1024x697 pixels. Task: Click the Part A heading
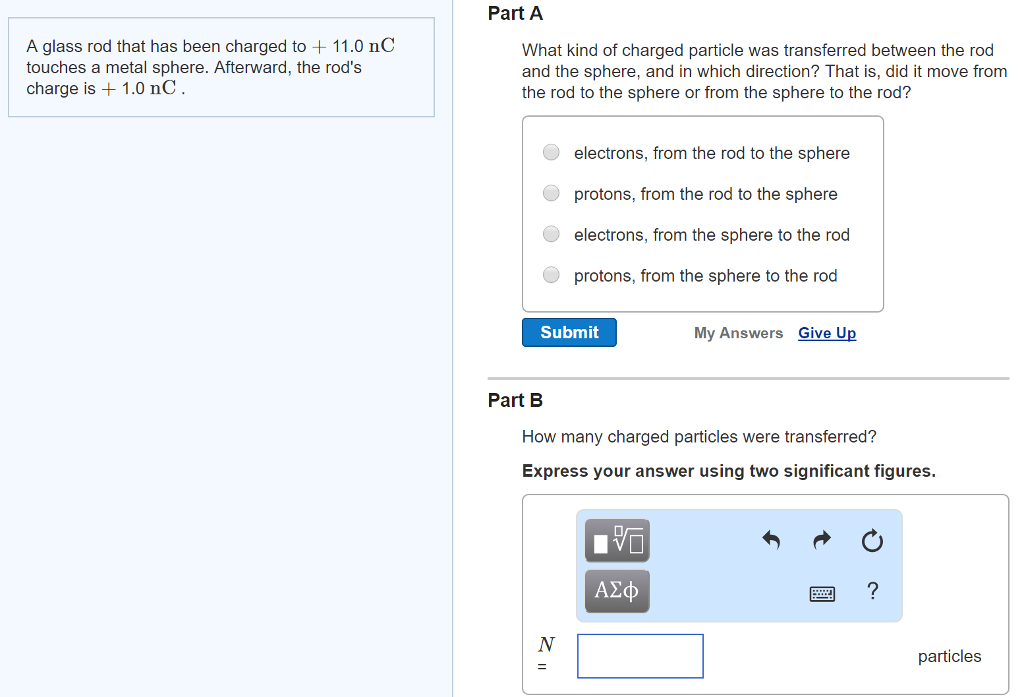tap(516, 14)
